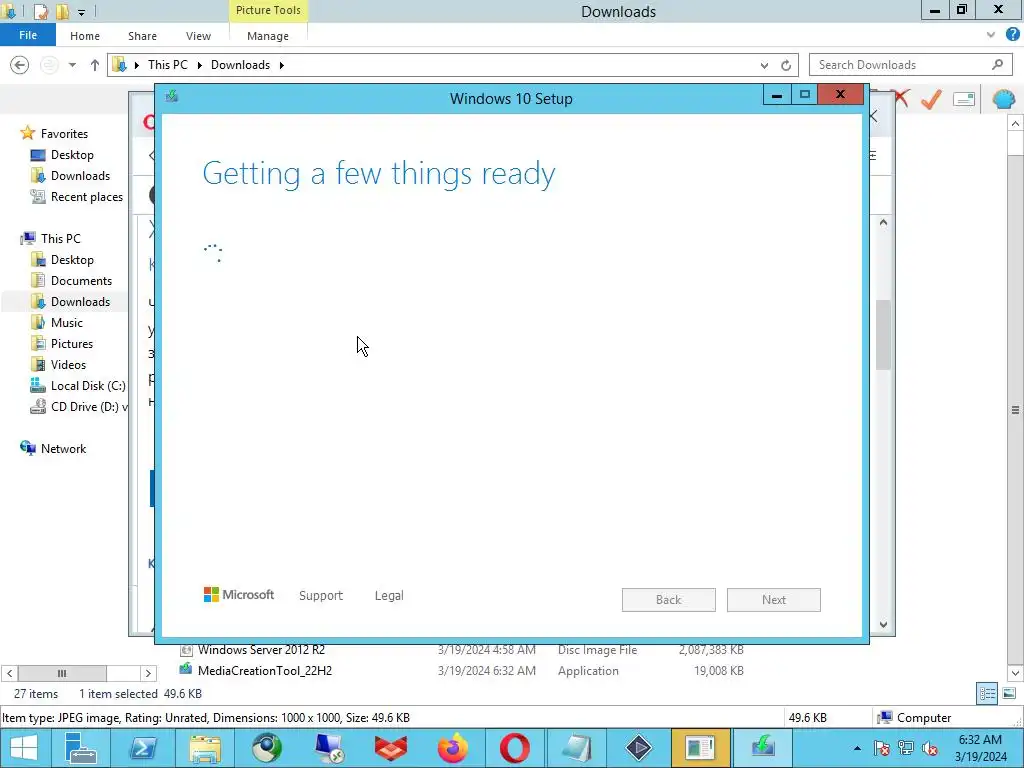
Task: Open the taskbar clock and date
Action: pos(980,748)
